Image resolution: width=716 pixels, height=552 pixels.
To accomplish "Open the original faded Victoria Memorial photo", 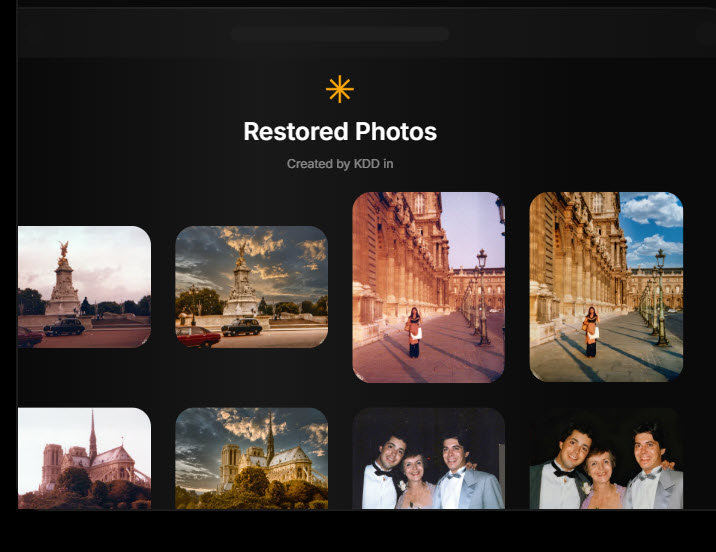I will pos(84,287).
